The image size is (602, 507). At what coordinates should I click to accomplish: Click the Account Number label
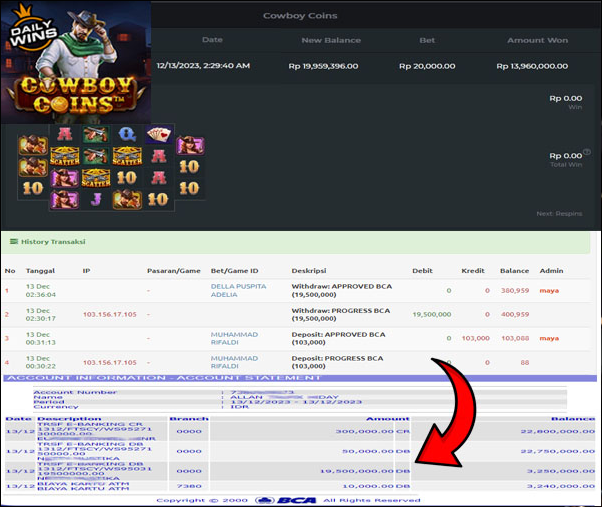(x=75, y=392)
